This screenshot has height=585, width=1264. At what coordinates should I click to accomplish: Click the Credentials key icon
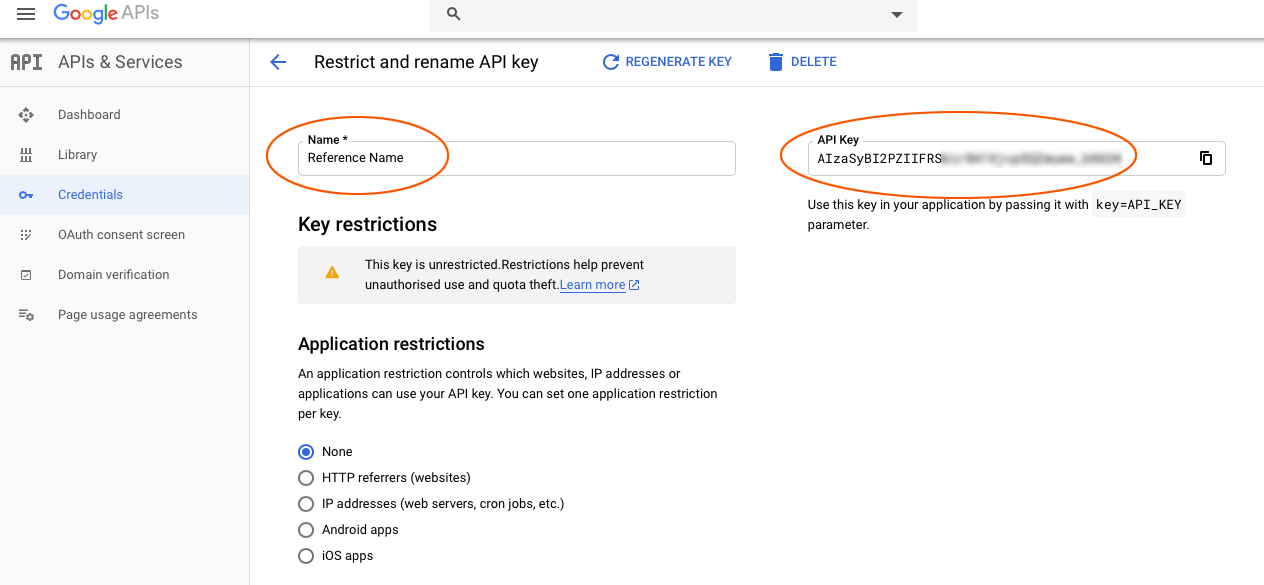point(27,195)
